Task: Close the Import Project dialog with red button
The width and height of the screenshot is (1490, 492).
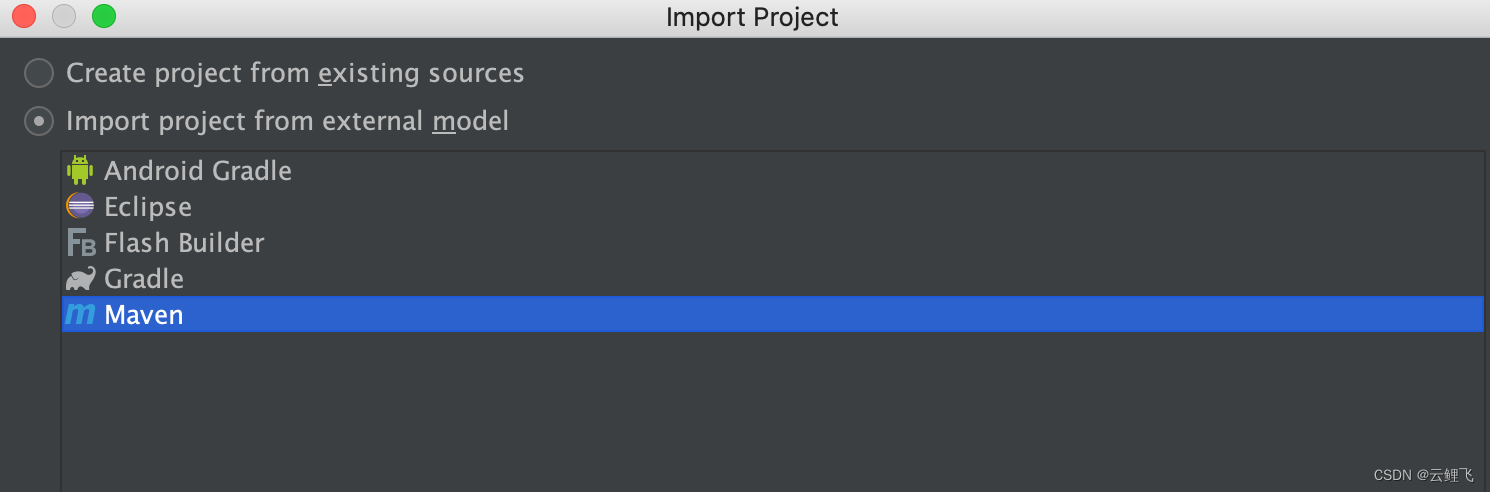Action: point(24,16)
